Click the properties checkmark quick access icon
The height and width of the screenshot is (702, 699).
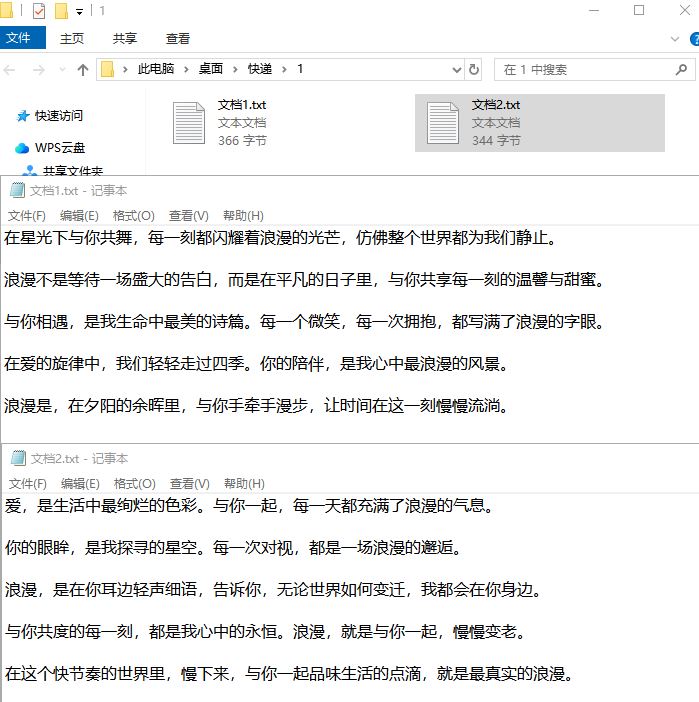[x=39, y=11]
